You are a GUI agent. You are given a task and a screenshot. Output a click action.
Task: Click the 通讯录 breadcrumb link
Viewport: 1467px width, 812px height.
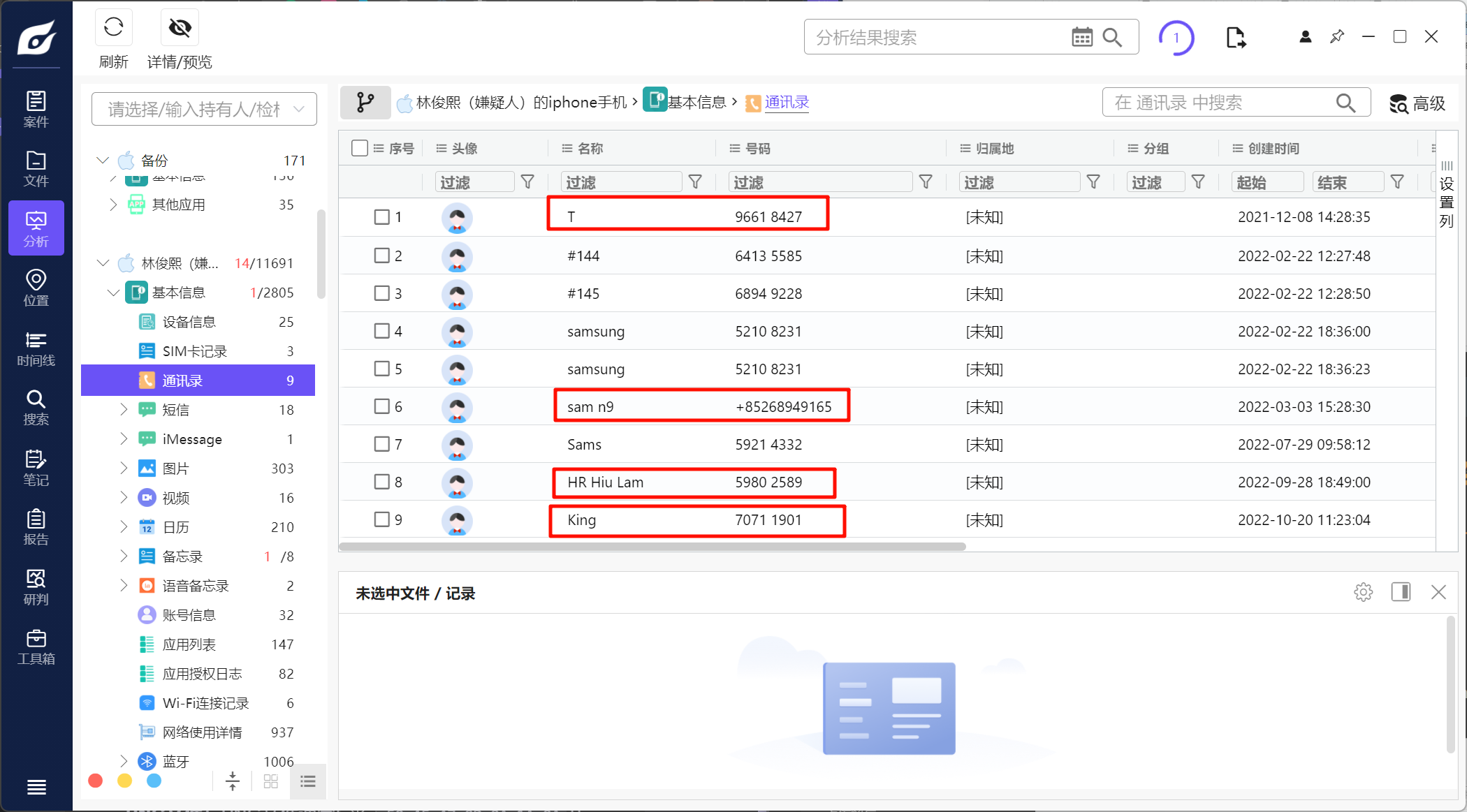787,103
